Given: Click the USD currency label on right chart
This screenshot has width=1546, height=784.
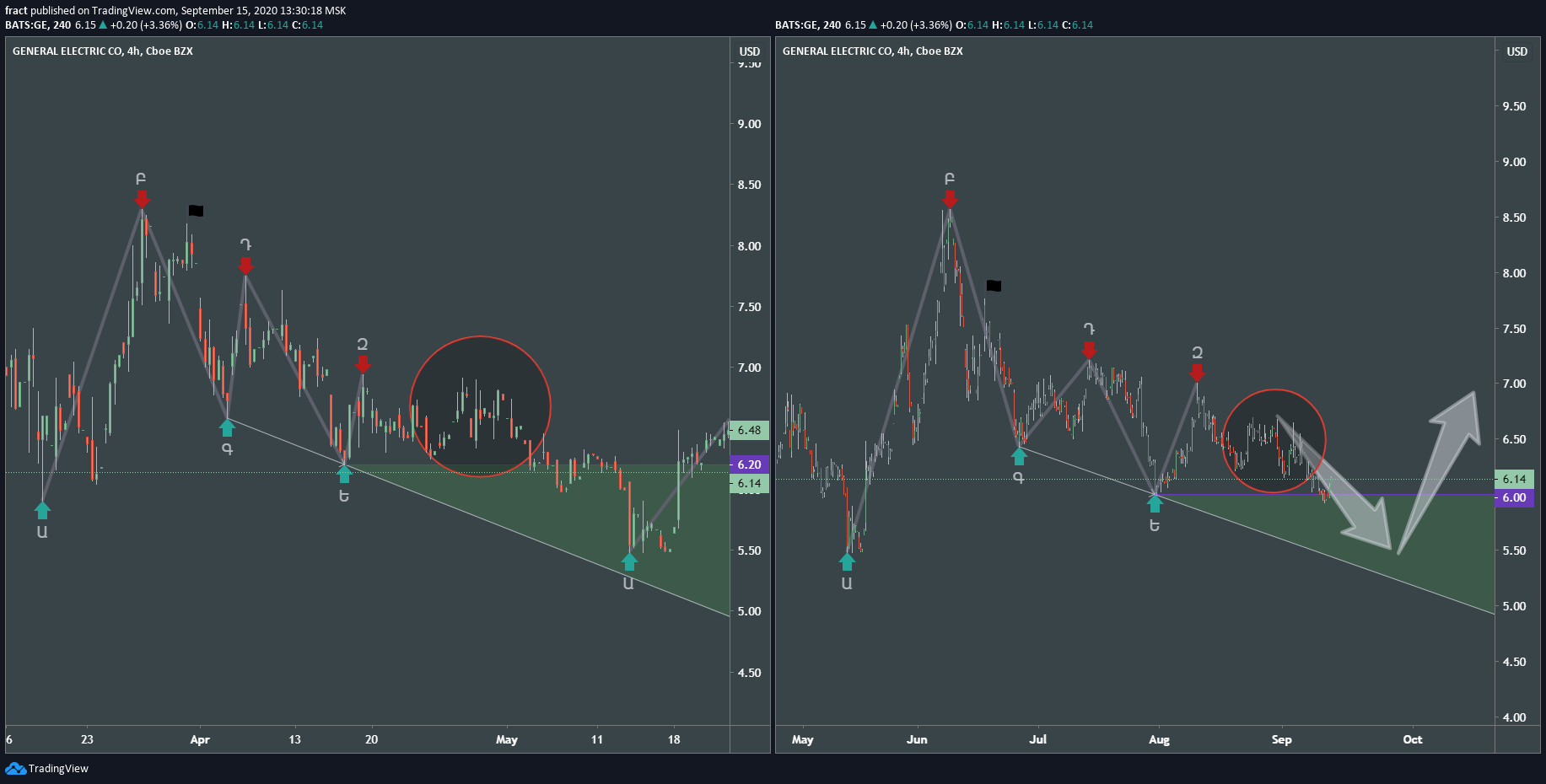Looking at the screenshot, I should click(1517, 51).
